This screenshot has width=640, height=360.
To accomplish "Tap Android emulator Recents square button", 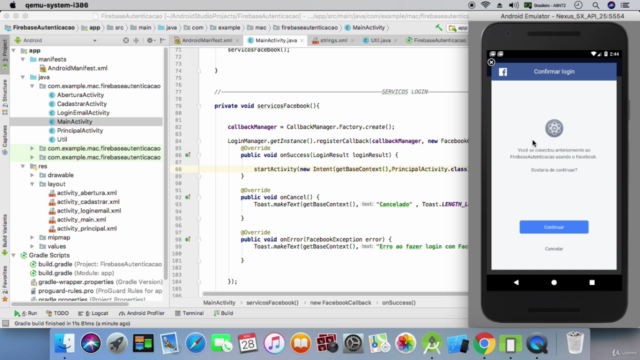I will (592, 282).
